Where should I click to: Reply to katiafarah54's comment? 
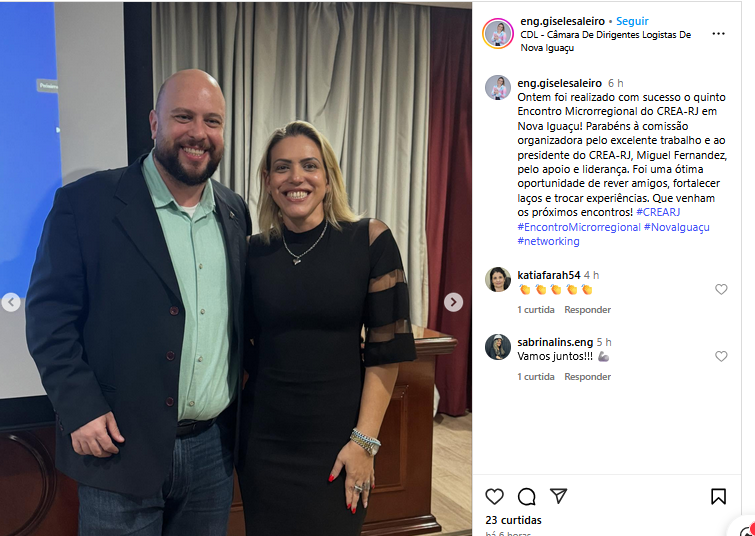pyautogui.click(x=587, y=310)
